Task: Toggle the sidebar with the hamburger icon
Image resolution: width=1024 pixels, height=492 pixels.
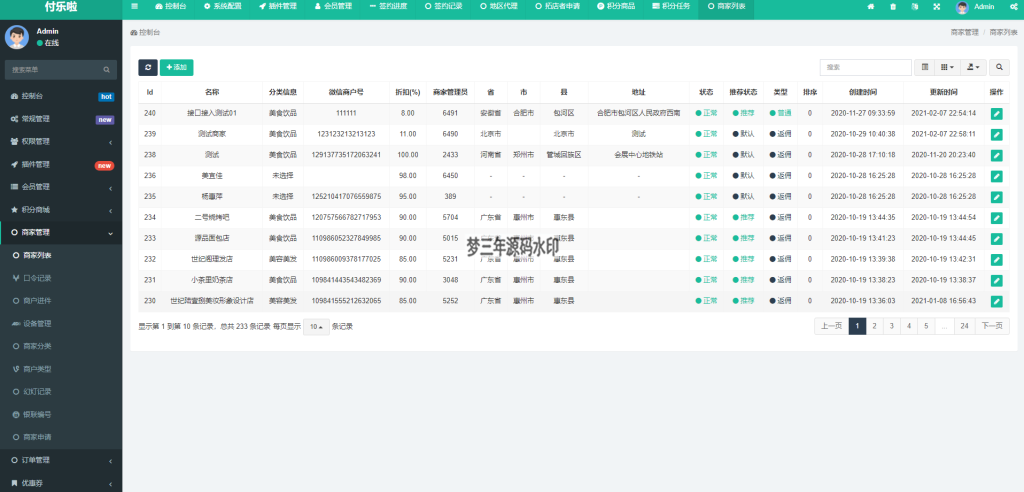Action: click(x=135, y=7)
